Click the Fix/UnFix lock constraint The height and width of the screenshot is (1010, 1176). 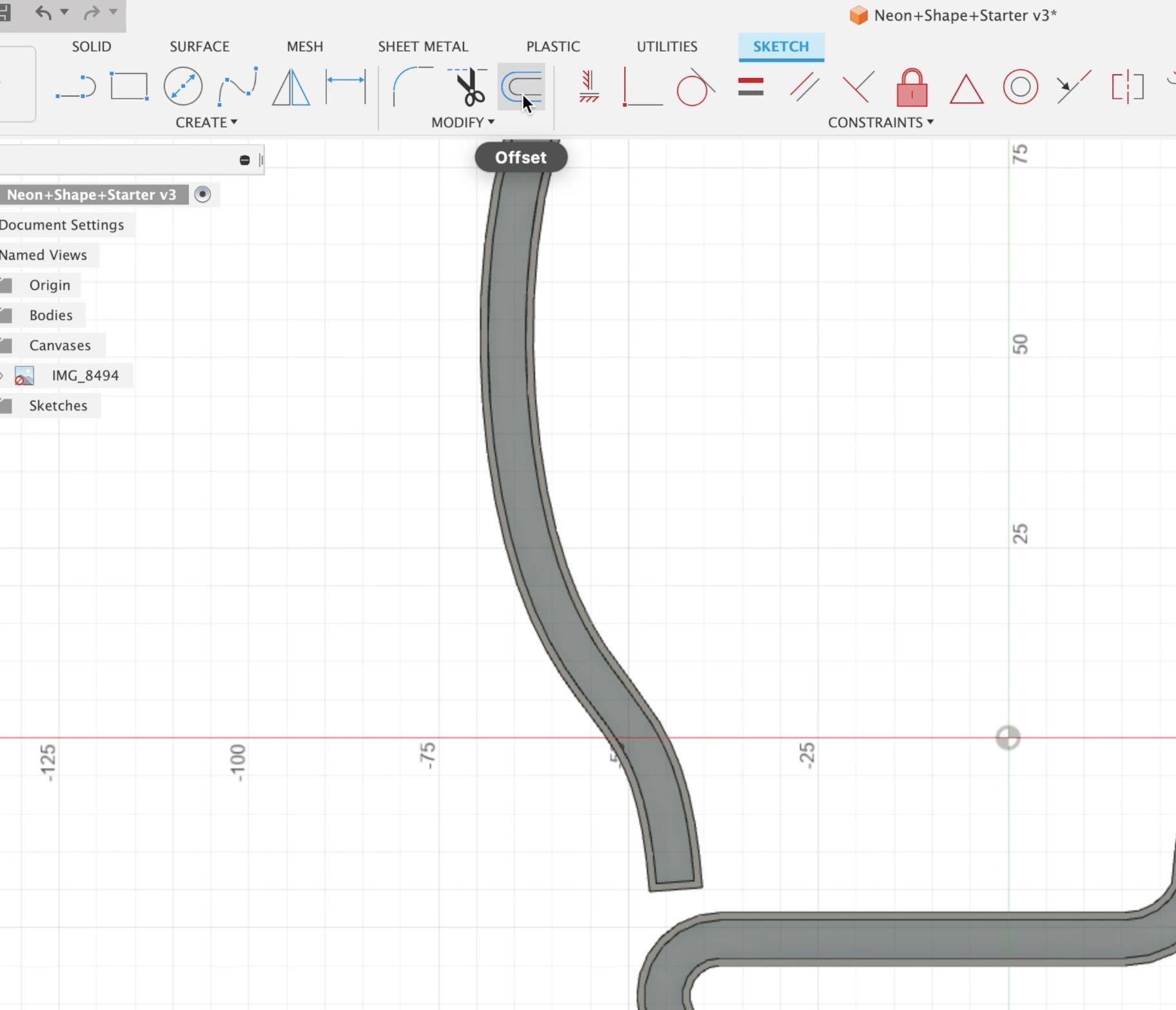(911, 87)
